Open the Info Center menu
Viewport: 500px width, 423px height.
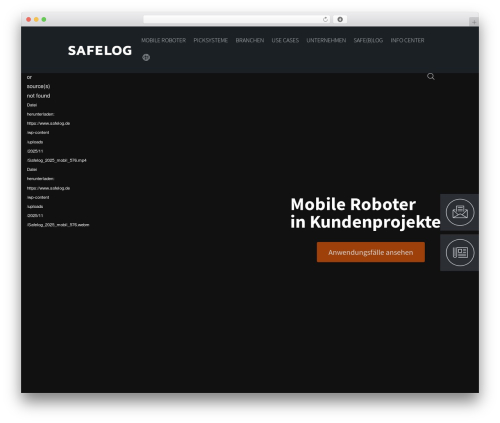point(407,40)
